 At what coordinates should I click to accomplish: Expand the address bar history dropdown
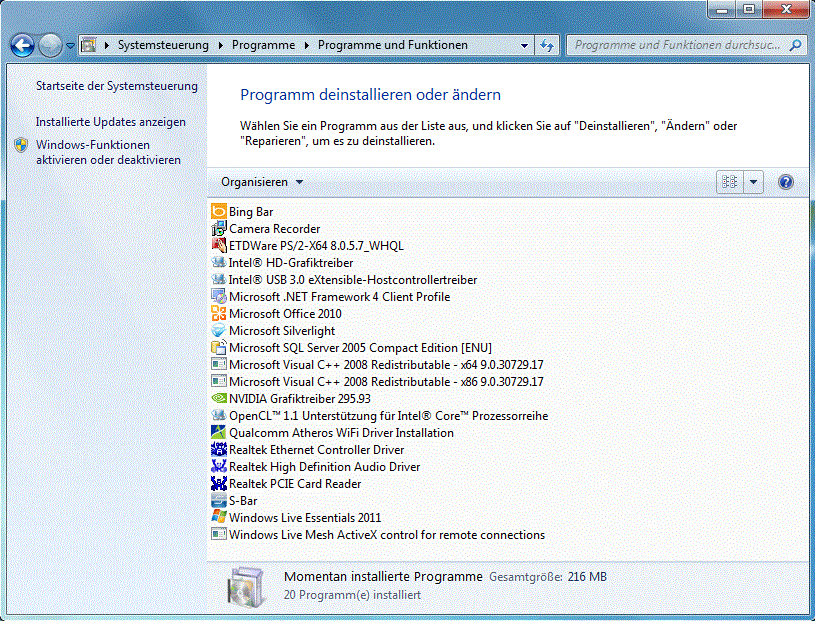(524, 46)
